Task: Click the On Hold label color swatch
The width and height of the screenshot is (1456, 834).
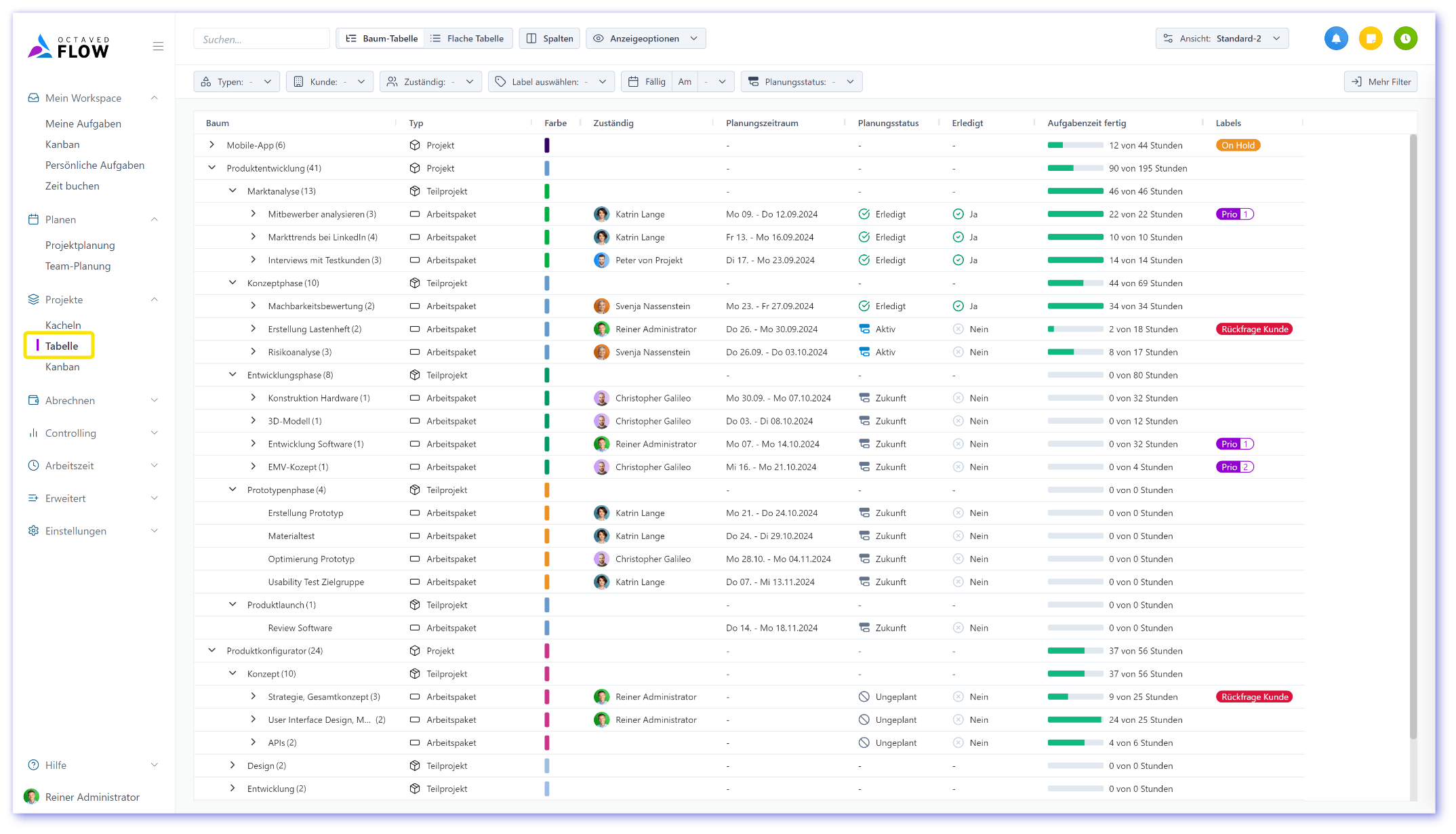Action: [x=1238, y=145]
